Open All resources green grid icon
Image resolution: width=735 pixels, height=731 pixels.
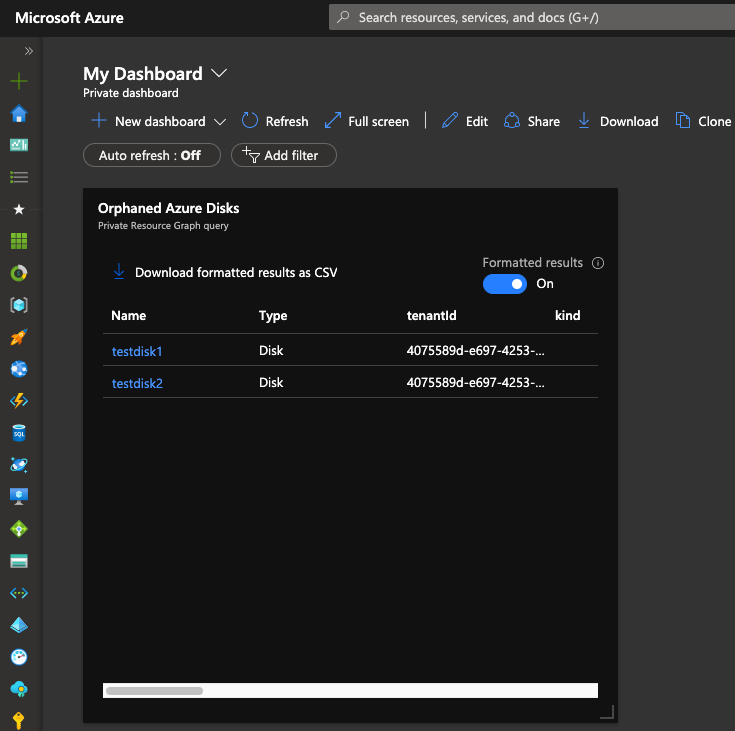tap(19, 241)
